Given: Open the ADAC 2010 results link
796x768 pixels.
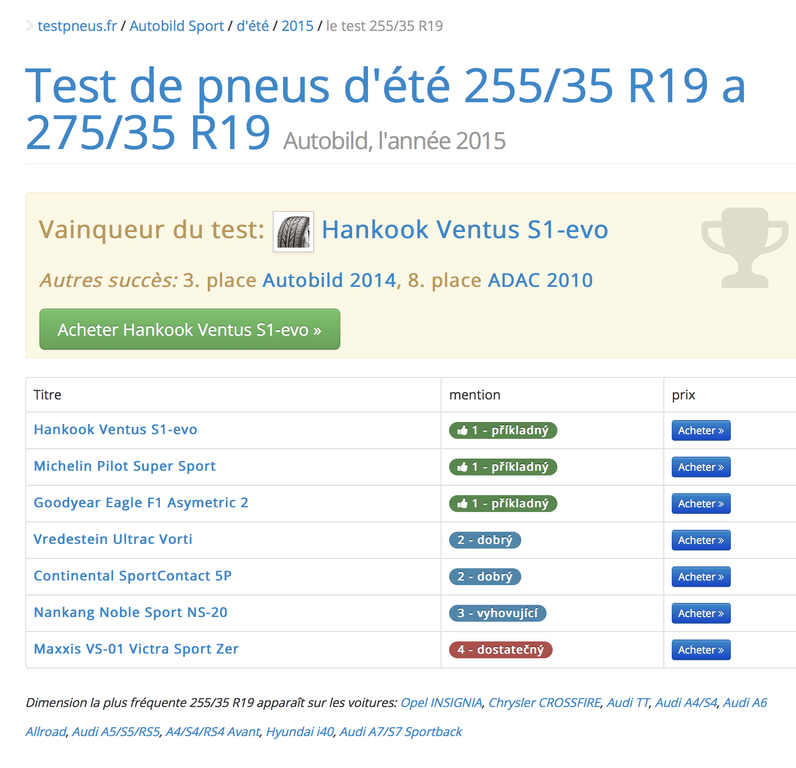Looking at the screenshot, I should (539, 281).
